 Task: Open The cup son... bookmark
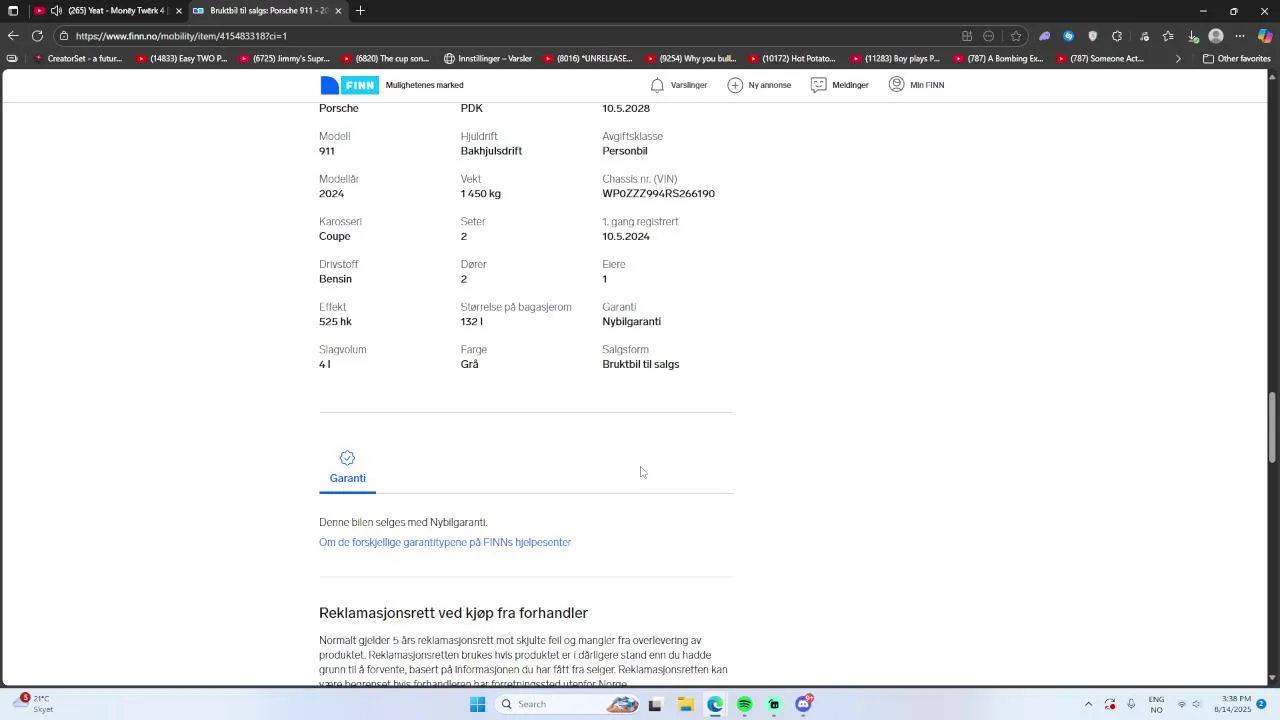tap(386, 59)
